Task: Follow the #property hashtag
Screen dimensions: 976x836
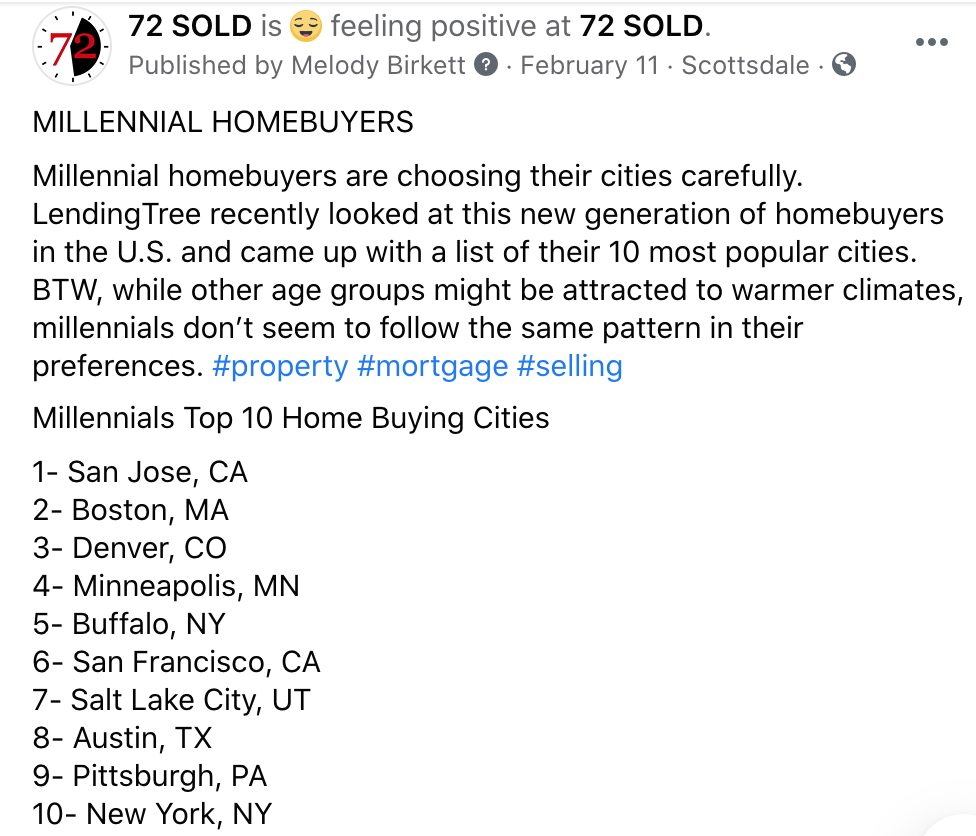Action: click(x=280, y=366)
